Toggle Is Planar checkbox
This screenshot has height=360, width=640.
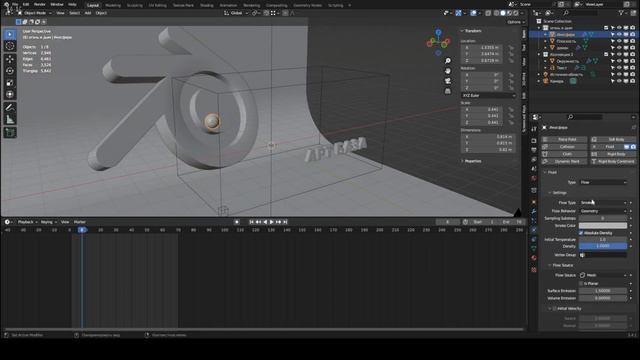(581, 283)
